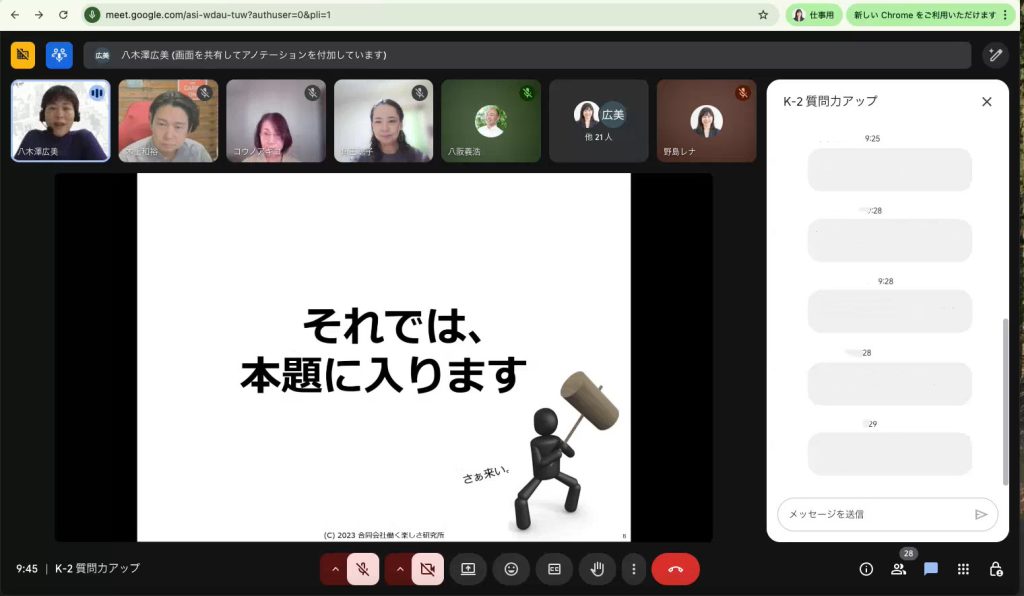This screenshot has height=596, width=1024.
Task: Expand the audio settings chevron
Action: click(334, 569)
